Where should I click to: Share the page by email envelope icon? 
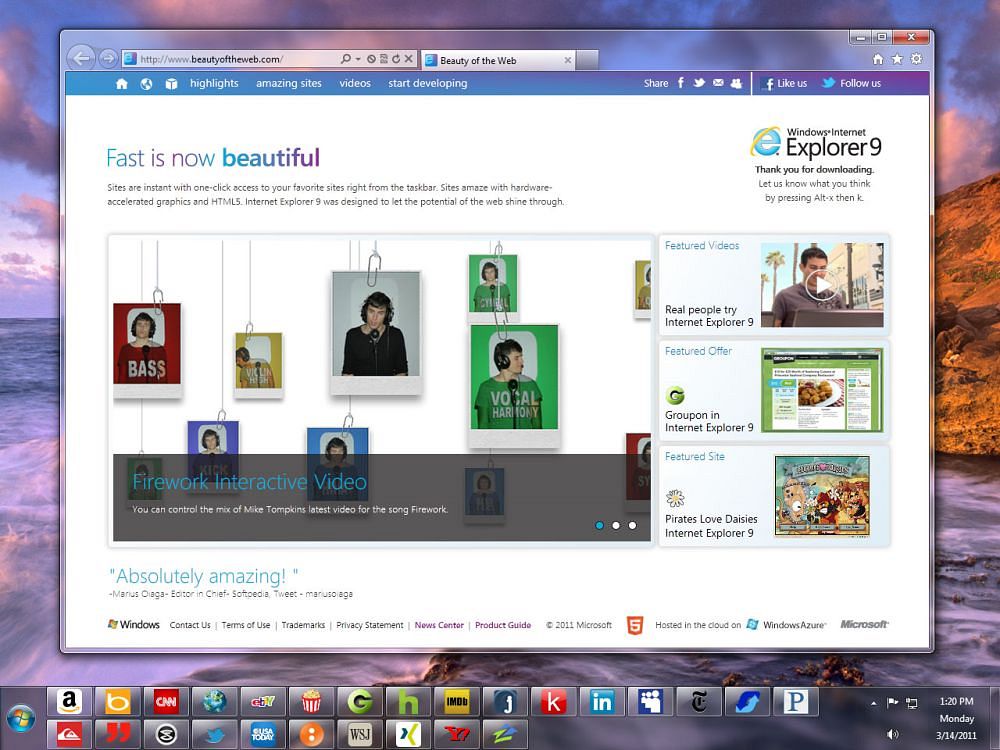[718, 83]
